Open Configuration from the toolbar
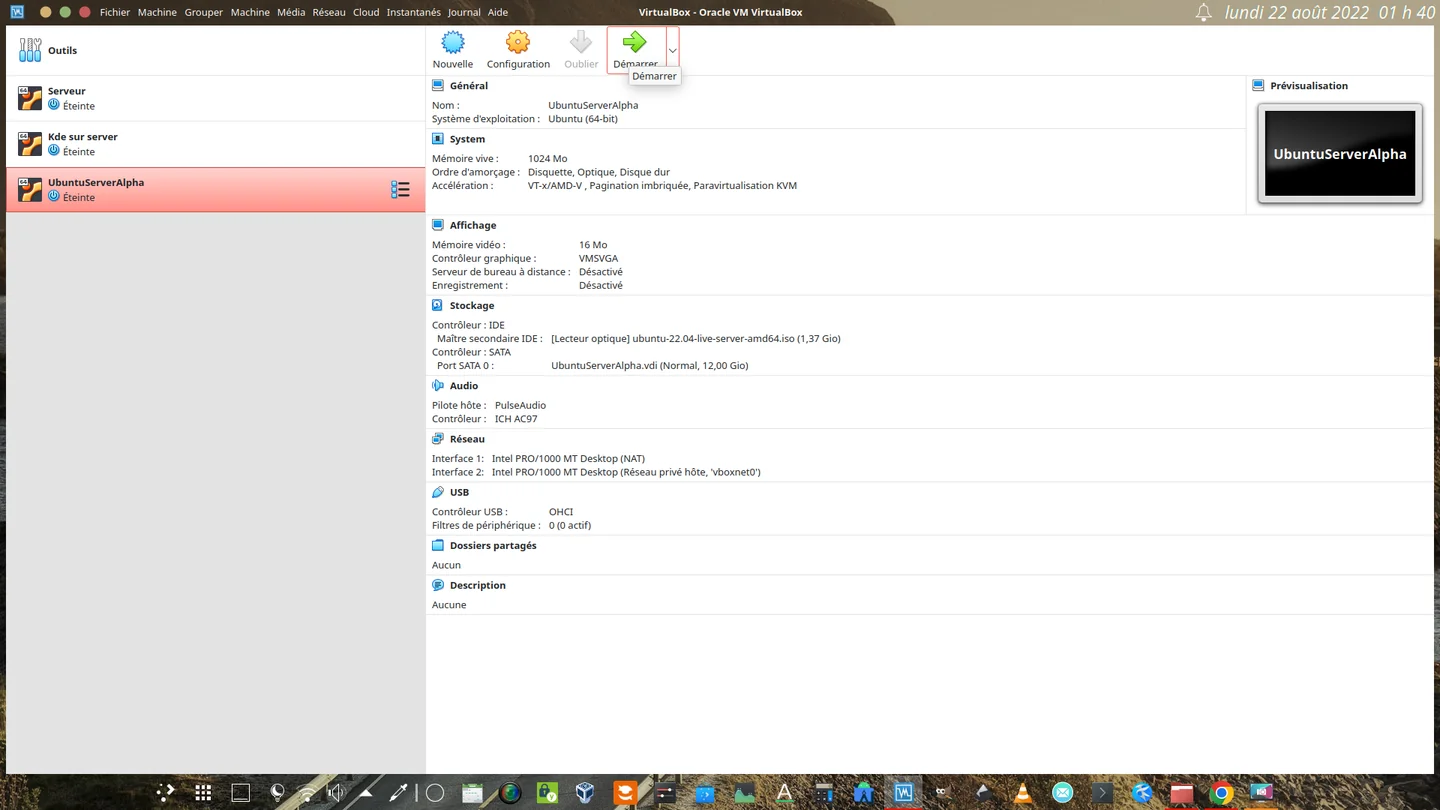Image resolution: width=1440 pixels, height=810 pixels. coord(518,50)
